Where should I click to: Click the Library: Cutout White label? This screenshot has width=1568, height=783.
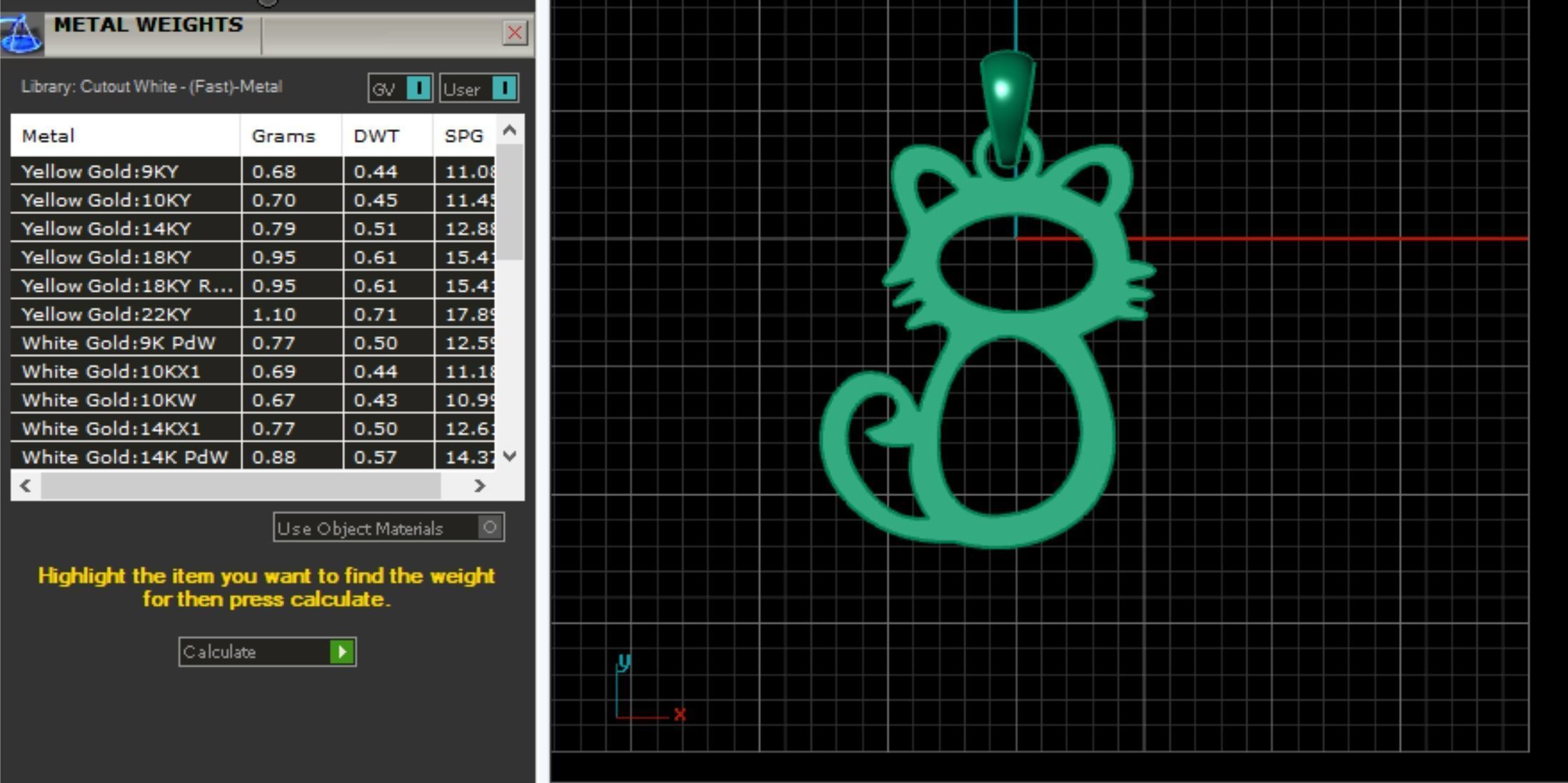tap(151, 86)
